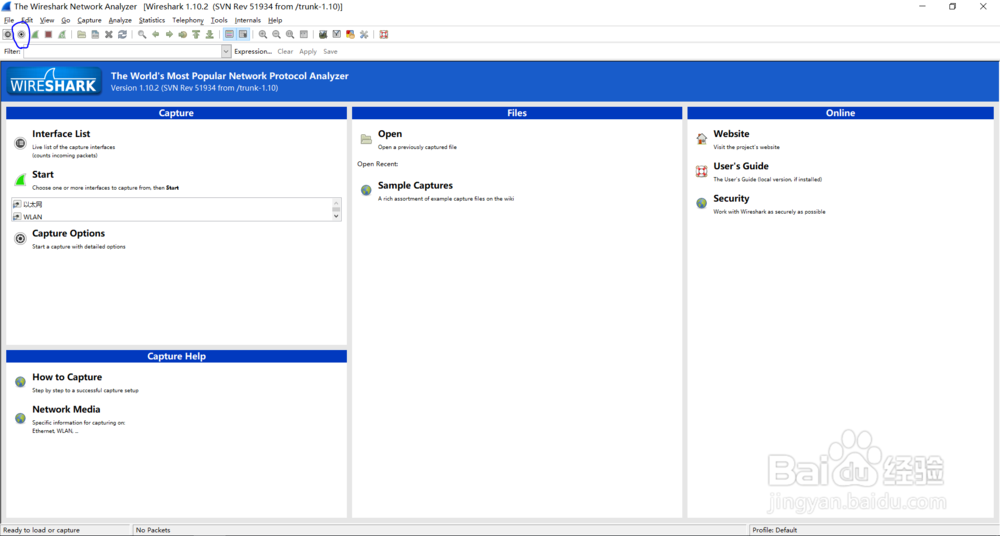Click the Apply filter button
The image size is (1000, 536).
pos(308,52)
